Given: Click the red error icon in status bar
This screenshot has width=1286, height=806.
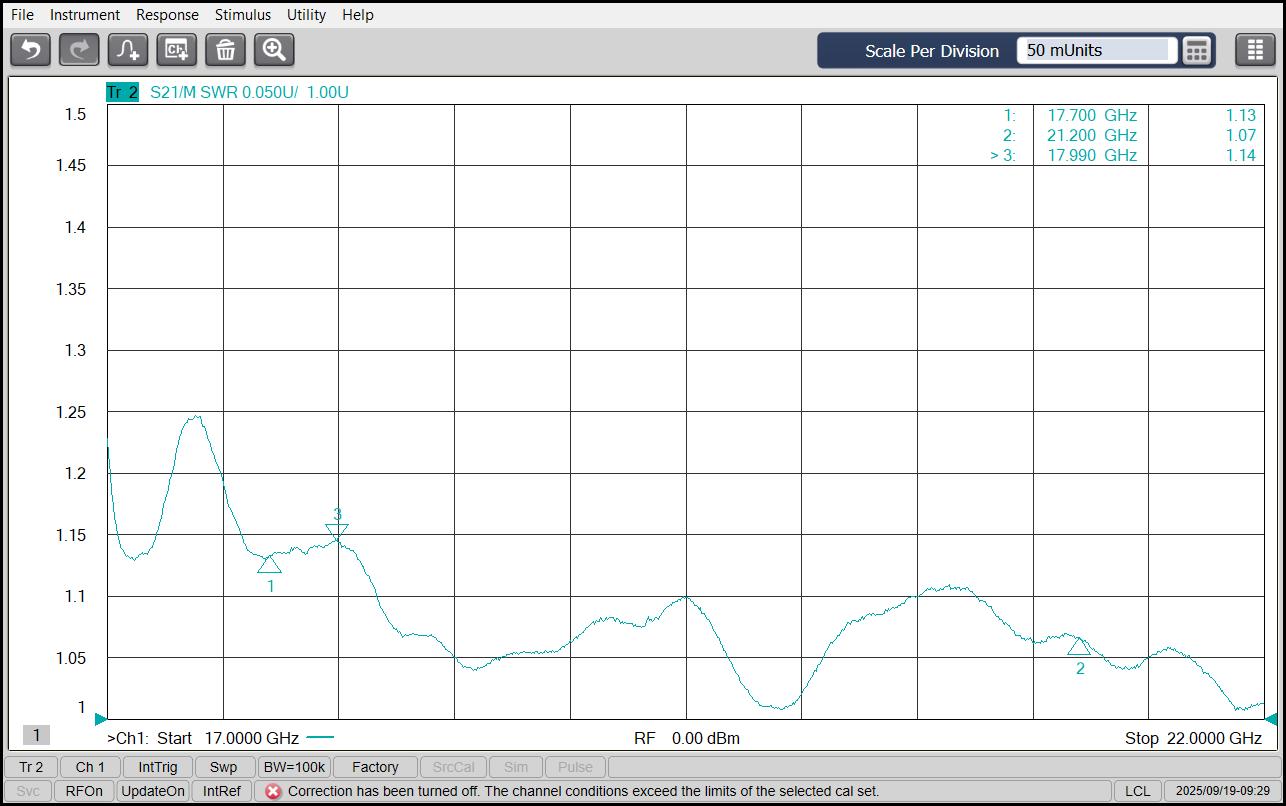Looking at the screenshot, I should tap(273, 791).
